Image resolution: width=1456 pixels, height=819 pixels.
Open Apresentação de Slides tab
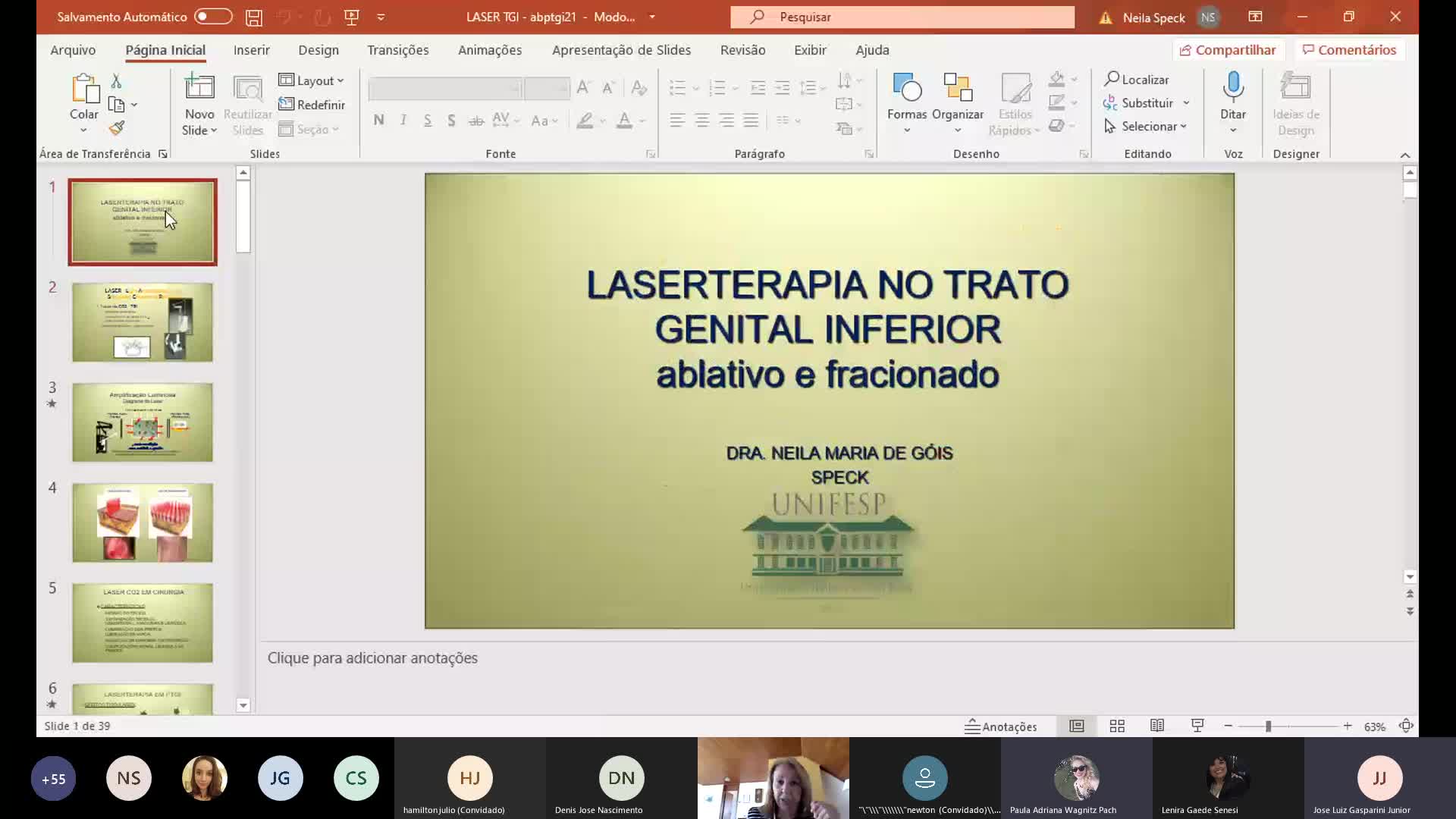click(621, 50)
